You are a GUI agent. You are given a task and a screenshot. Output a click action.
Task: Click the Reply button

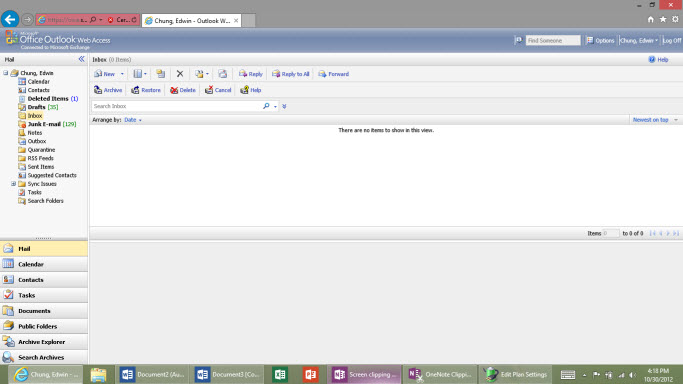250,74
